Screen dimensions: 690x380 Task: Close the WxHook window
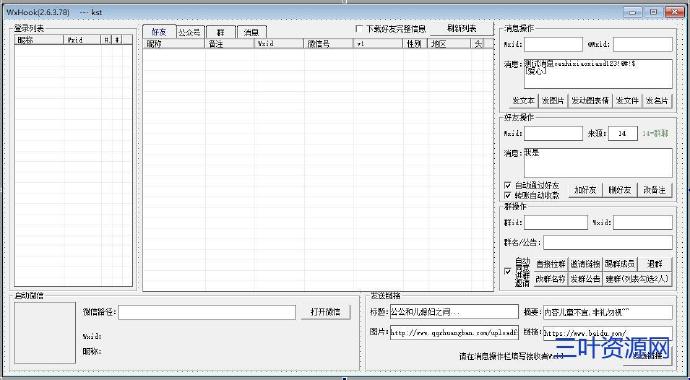pos(675,12)
